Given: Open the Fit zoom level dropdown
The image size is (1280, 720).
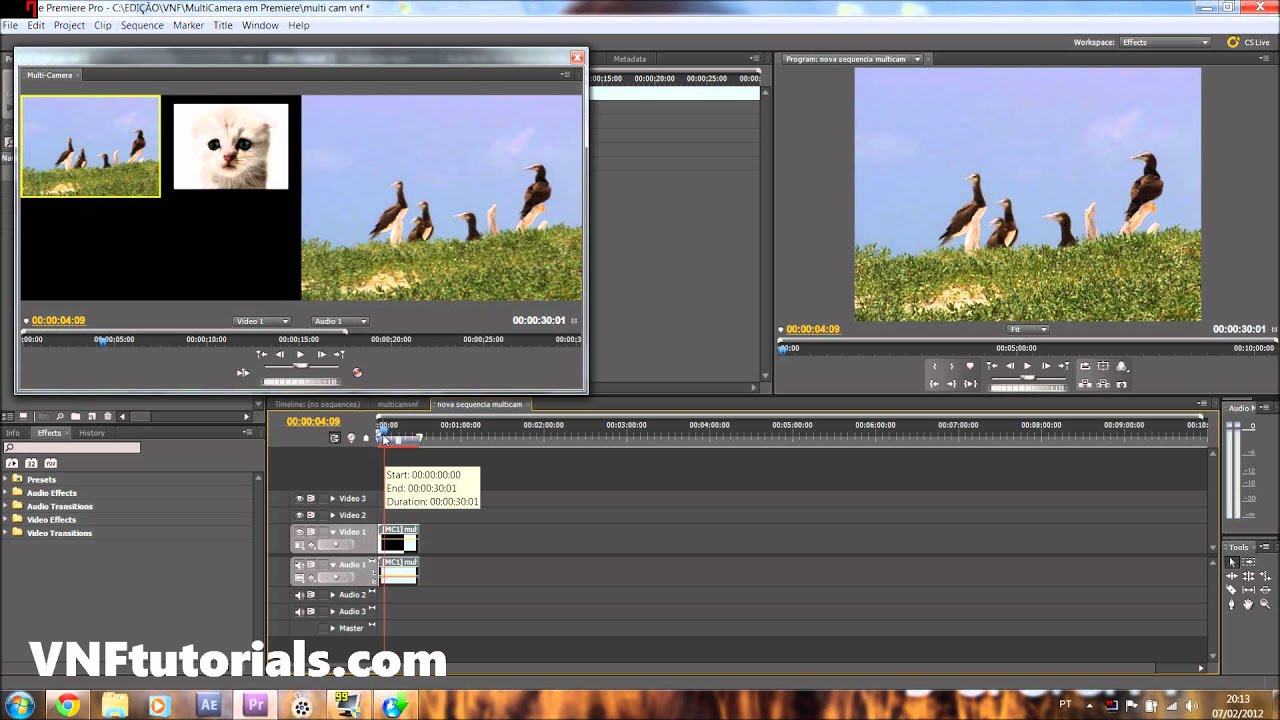Looking at the screenshot, I should click(x=1027, y=329).
